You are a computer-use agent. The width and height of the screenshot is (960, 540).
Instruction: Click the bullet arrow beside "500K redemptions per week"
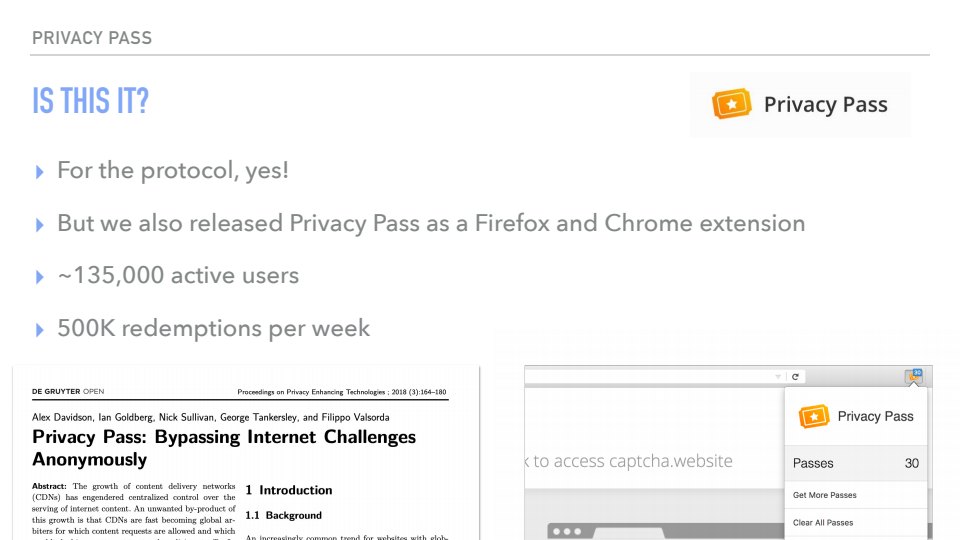click(x=39, y=329)
